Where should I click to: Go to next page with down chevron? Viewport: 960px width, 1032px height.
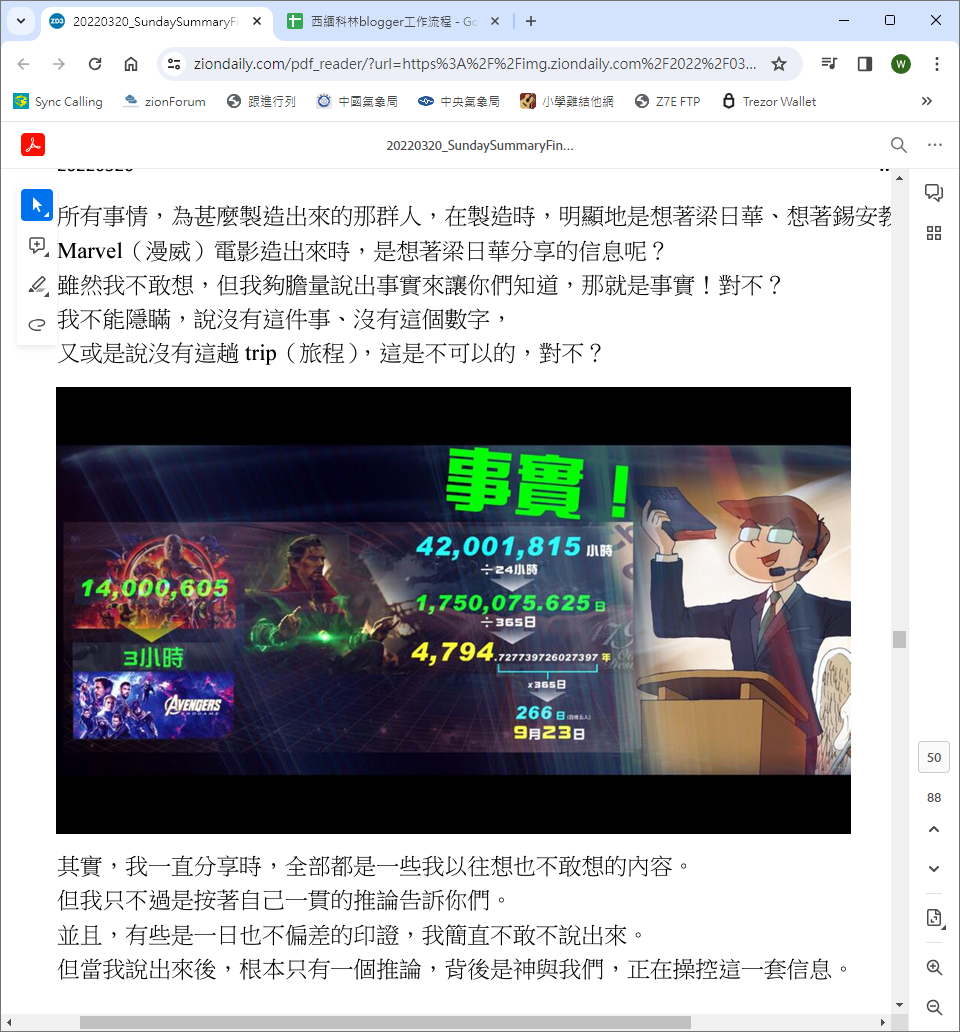click(x=934, y=869)
